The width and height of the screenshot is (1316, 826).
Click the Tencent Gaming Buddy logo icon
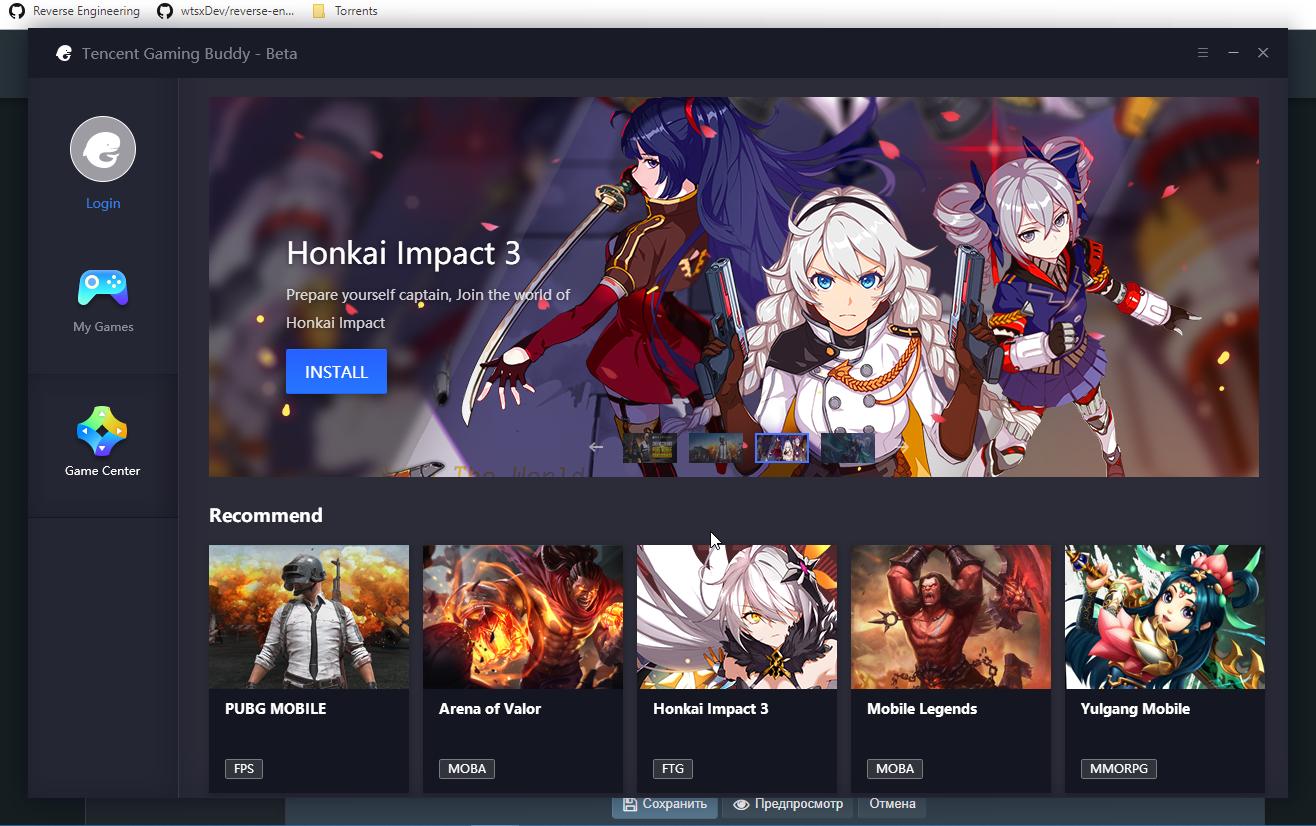click(64, 53)
